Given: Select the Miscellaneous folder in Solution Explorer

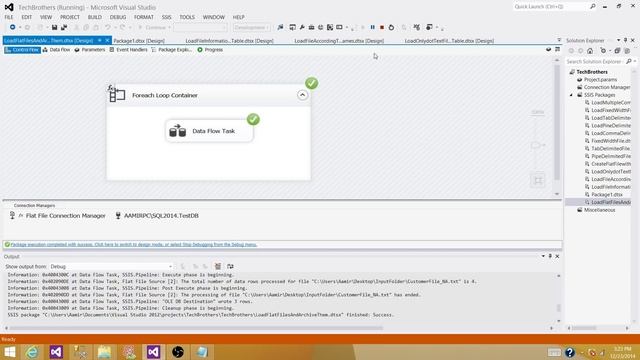Looking at the screenshot, I should click(599, 210).
